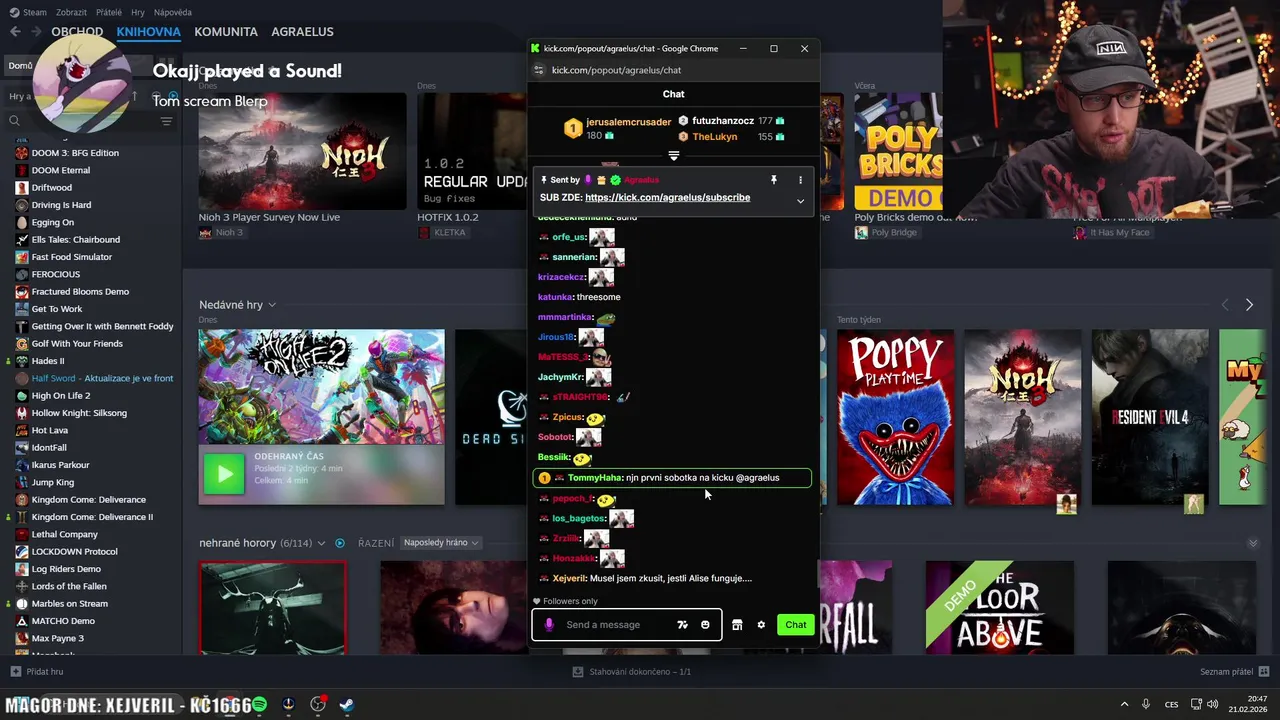Open the Poppy Playtime game cover
This screenshot has height=720, width=1280.
pyautogui.click(x=895, y=417)
